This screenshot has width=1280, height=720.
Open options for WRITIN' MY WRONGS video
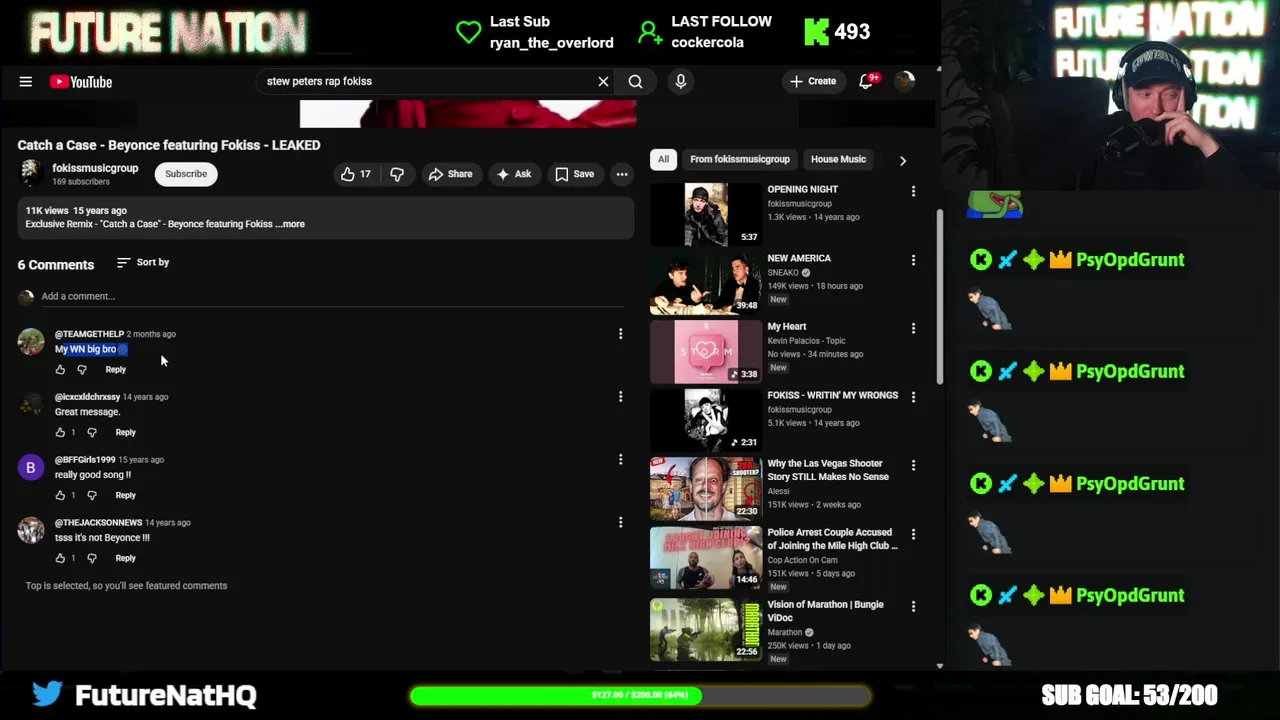913,397
